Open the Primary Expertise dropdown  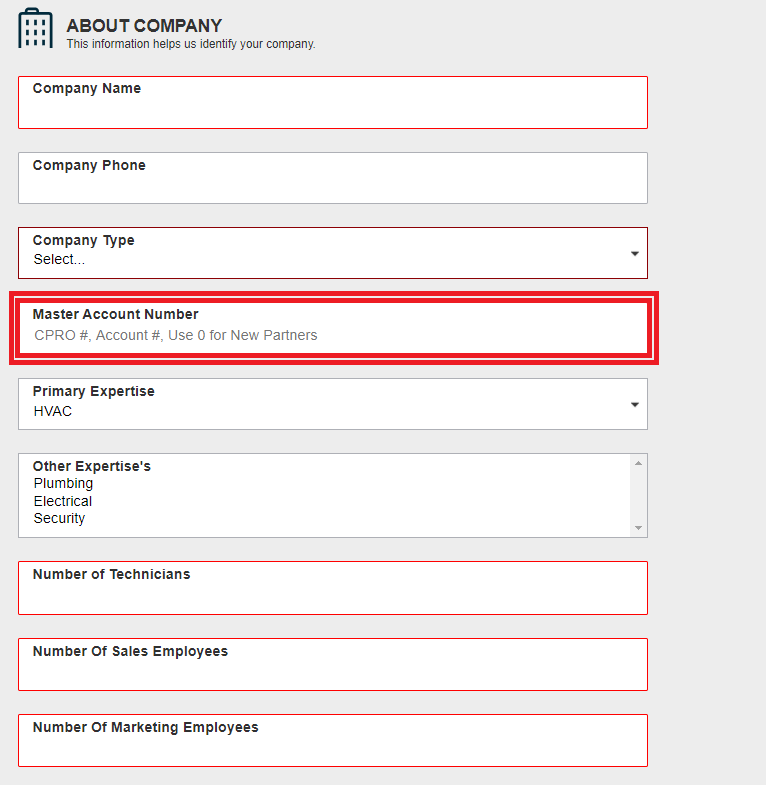(333, 404)
